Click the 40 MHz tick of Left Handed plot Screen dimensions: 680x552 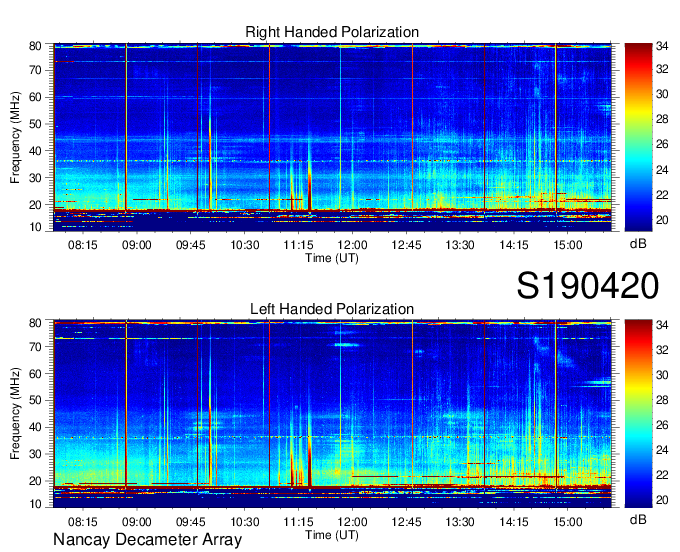[35, 427]
